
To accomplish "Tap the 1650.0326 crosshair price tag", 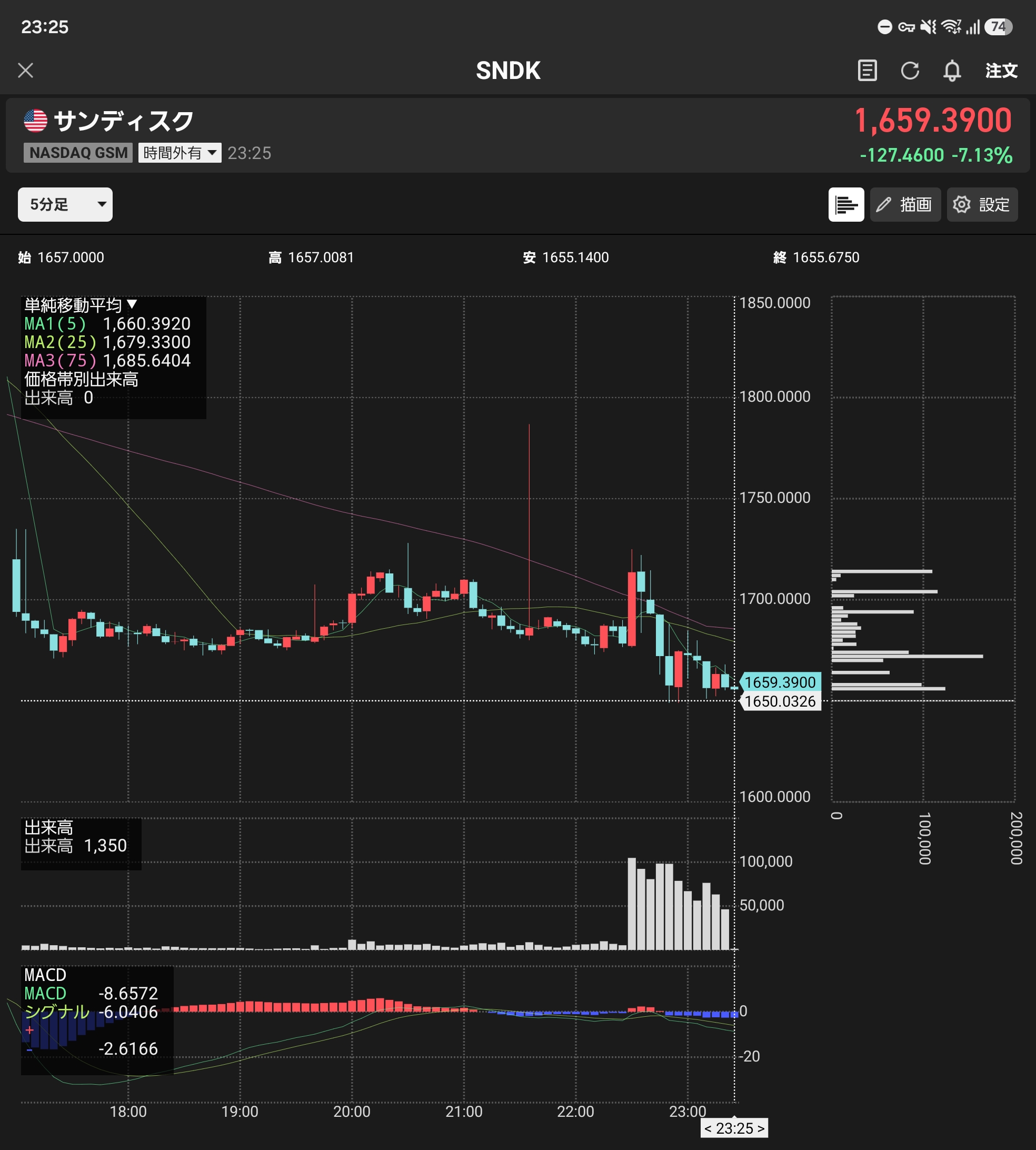I will click(x=780, y=701).
